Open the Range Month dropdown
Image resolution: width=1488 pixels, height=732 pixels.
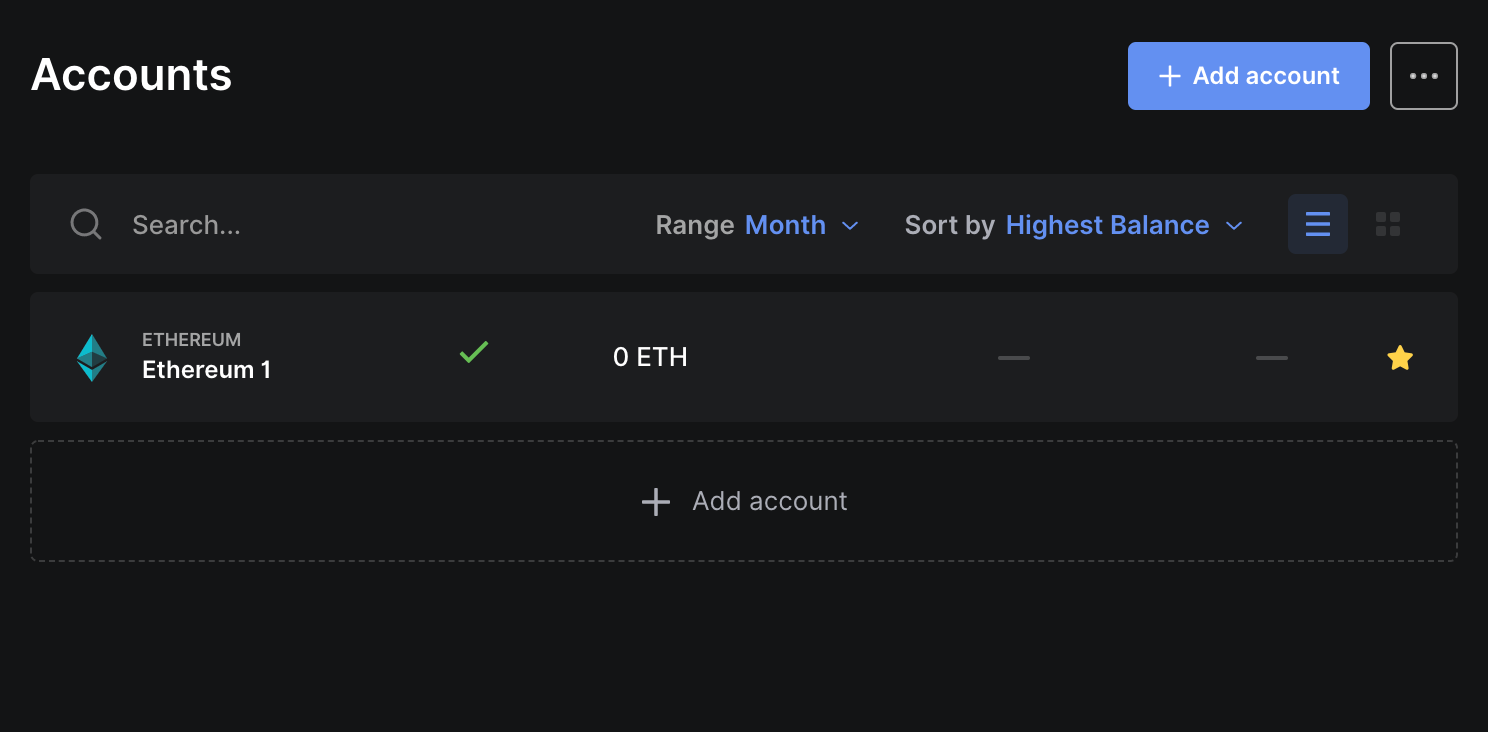757,225
